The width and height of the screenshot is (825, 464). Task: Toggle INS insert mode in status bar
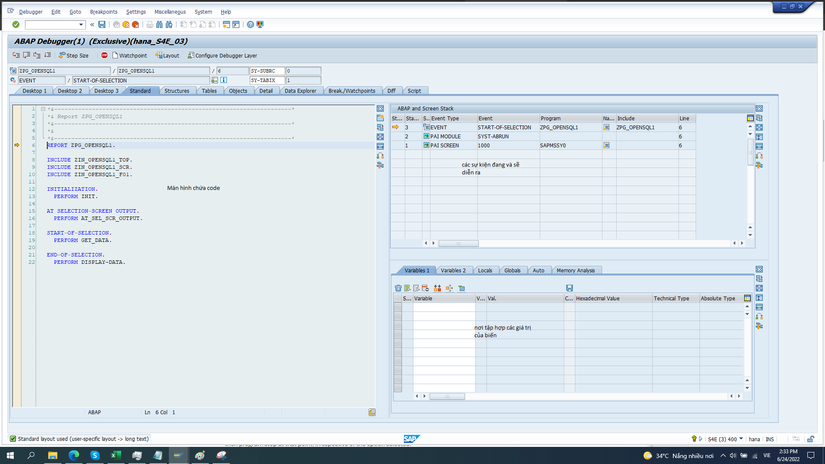tap(771, 439)
